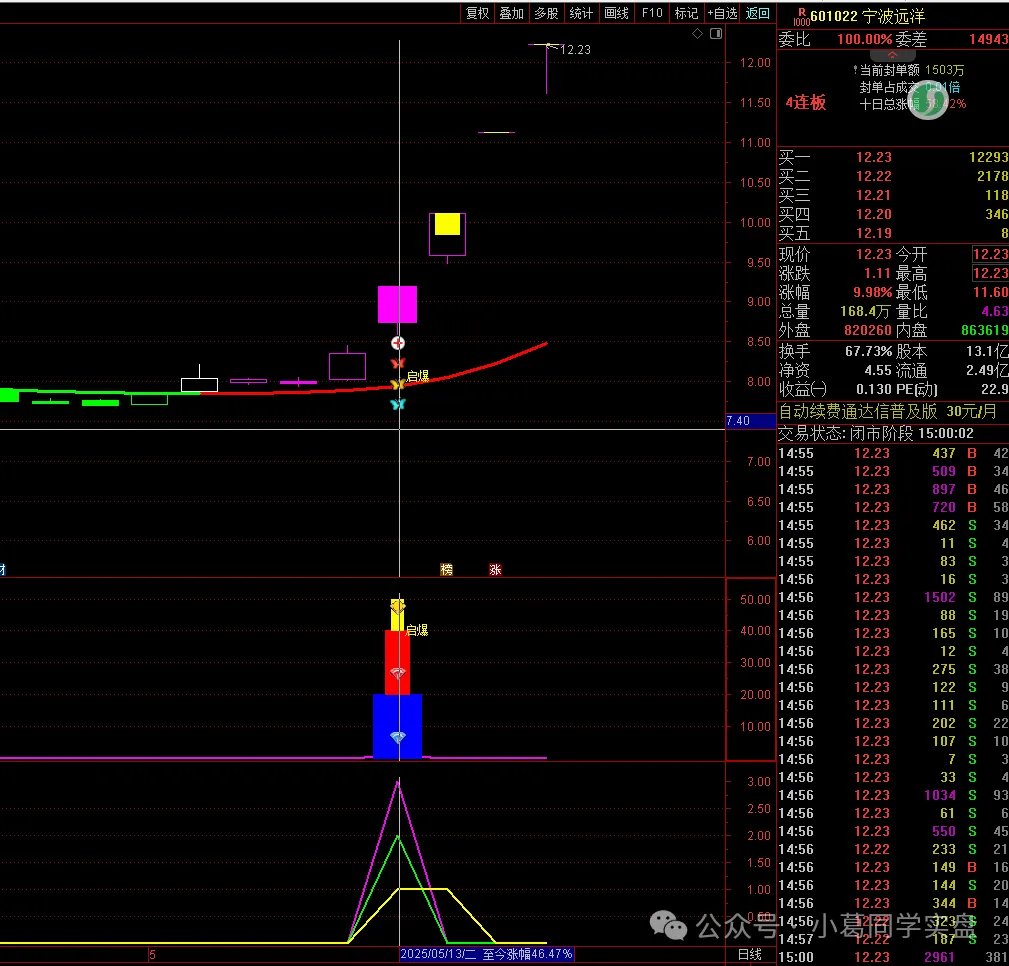Click the 涨幅 9.98% value
Viewport: 1009px width, 966px height.
click(x=873, y=292)
